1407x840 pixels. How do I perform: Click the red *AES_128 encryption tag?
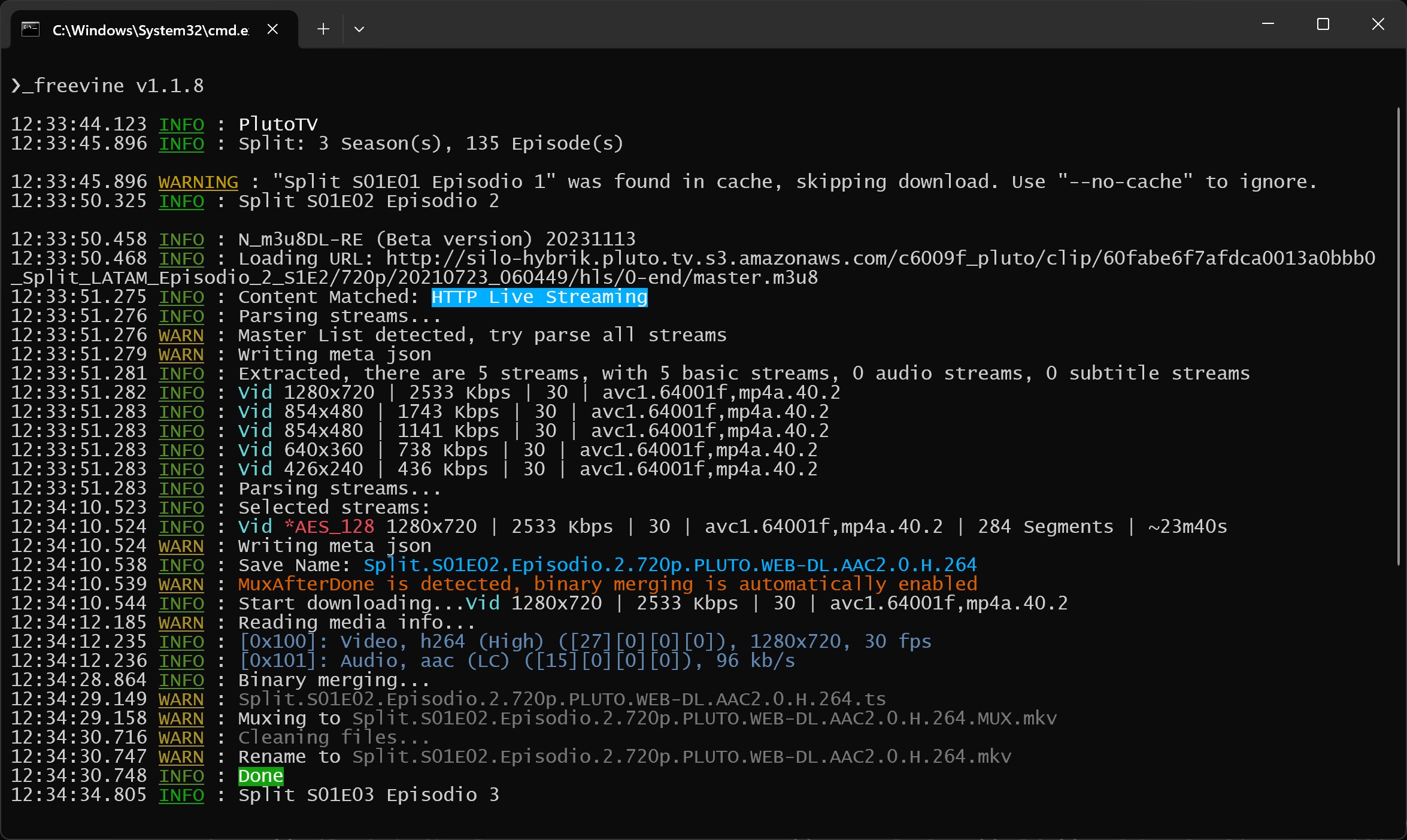click(x=329, y=527)
